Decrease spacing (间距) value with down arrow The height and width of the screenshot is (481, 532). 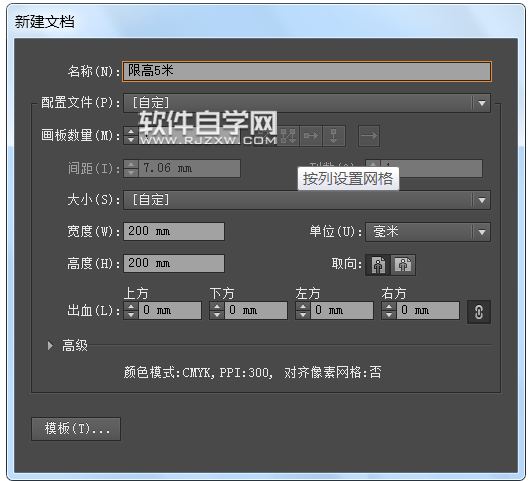click(131, 173)
